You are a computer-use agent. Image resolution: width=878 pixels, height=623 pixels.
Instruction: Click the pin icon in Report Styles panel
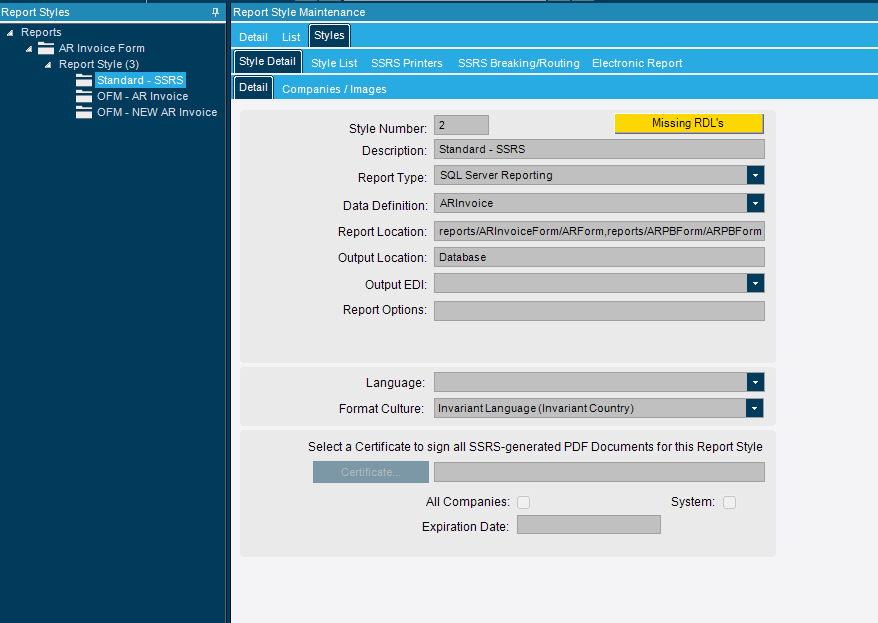215,12
